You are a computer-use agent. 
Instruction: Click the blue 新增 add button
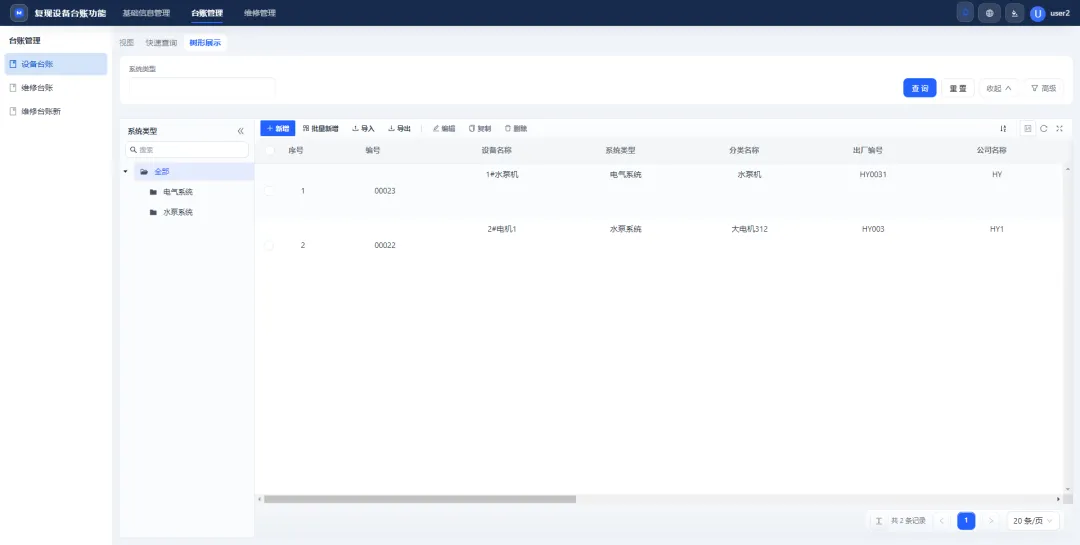pos(278,129)
